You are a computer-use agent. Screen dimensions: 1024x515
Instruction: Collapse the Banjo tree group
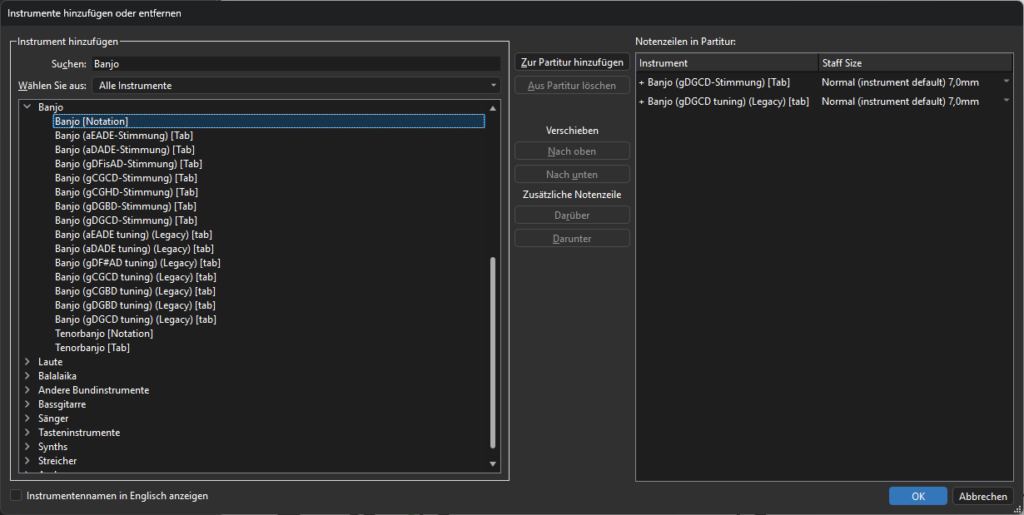[27, 106]
